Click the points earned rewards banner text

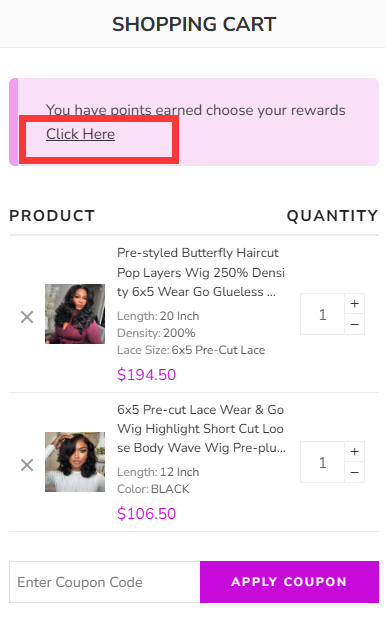pyautogui.click(x=196, y=110)
